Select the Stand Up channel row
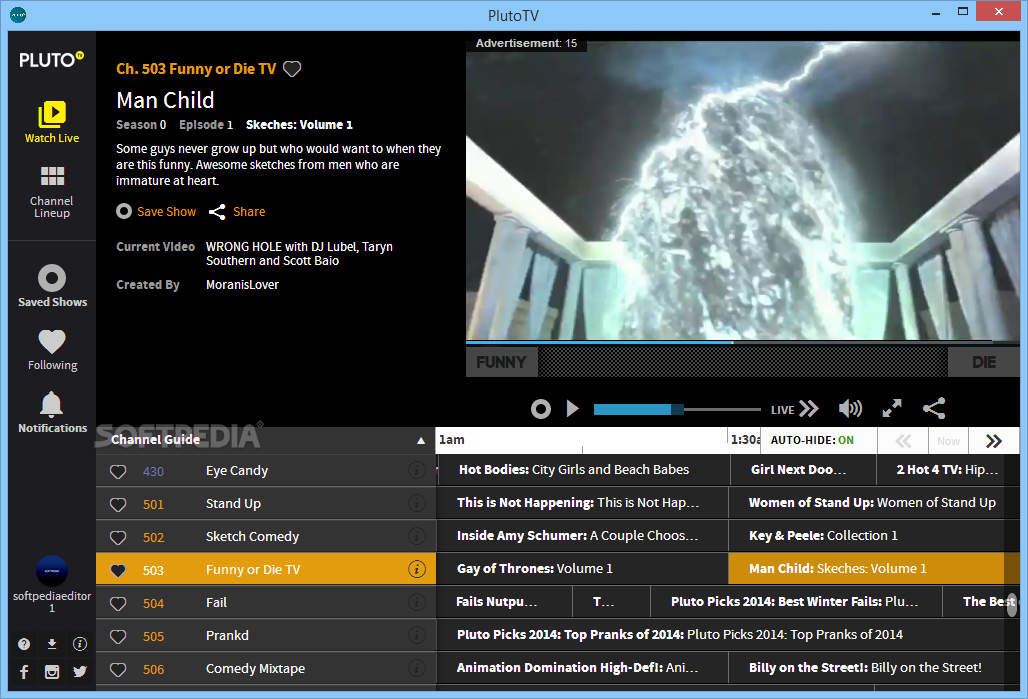 (266, 504)
